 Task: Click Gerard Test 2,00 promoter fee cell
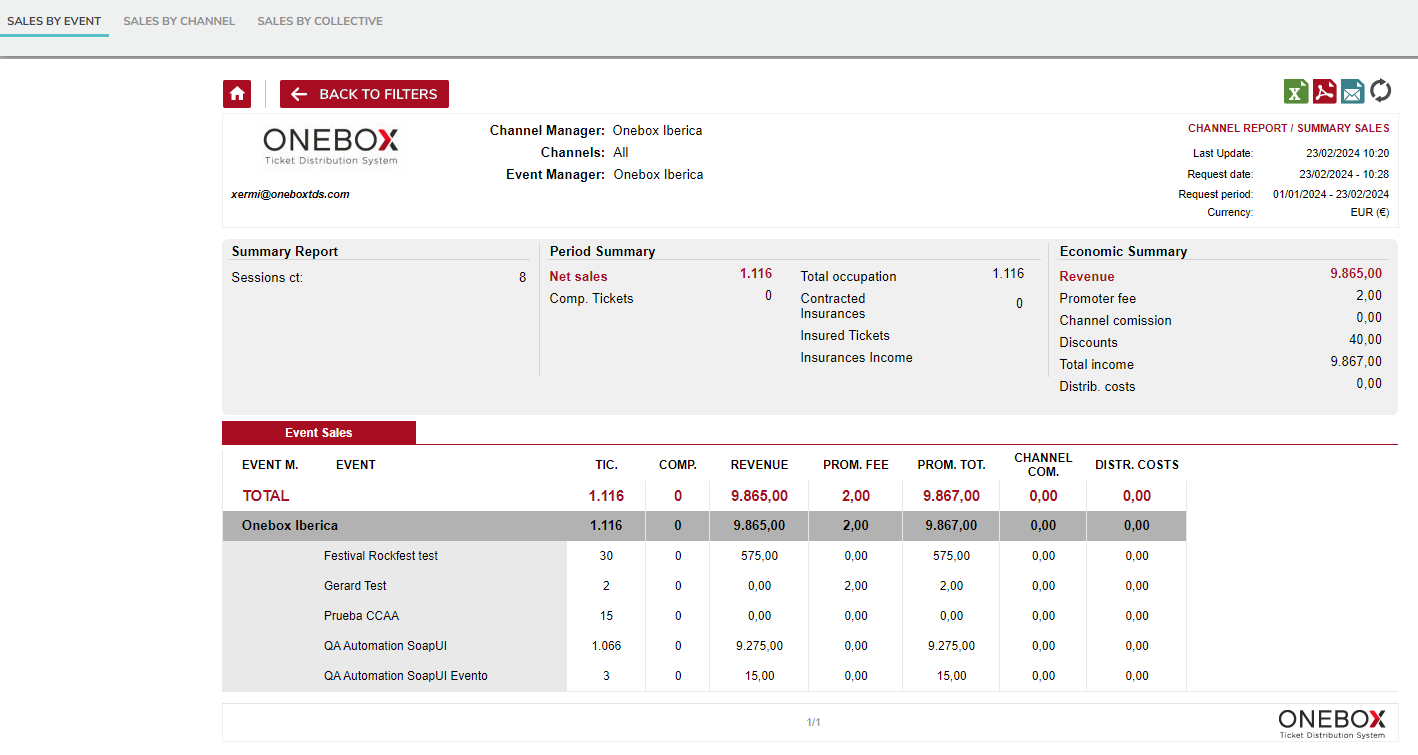[x=856, y=586]
